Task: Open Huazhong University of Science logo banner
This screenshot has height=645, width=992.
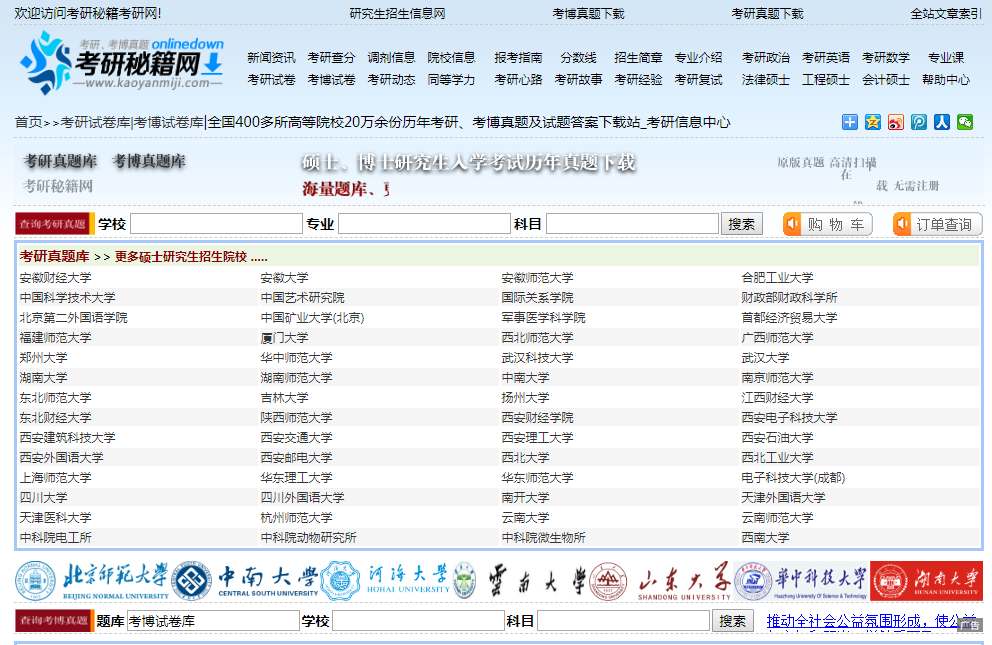Action: coord(801,580)
